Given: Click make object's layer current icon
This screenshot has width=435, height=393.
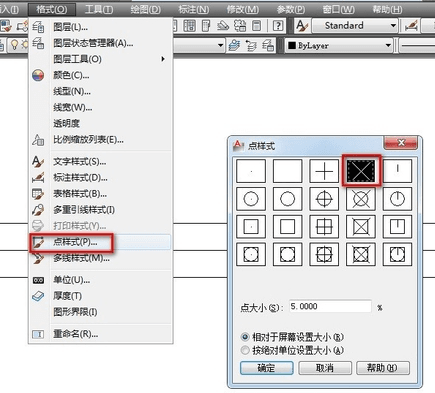Looking at the screenshot, I should pos(235,46).
